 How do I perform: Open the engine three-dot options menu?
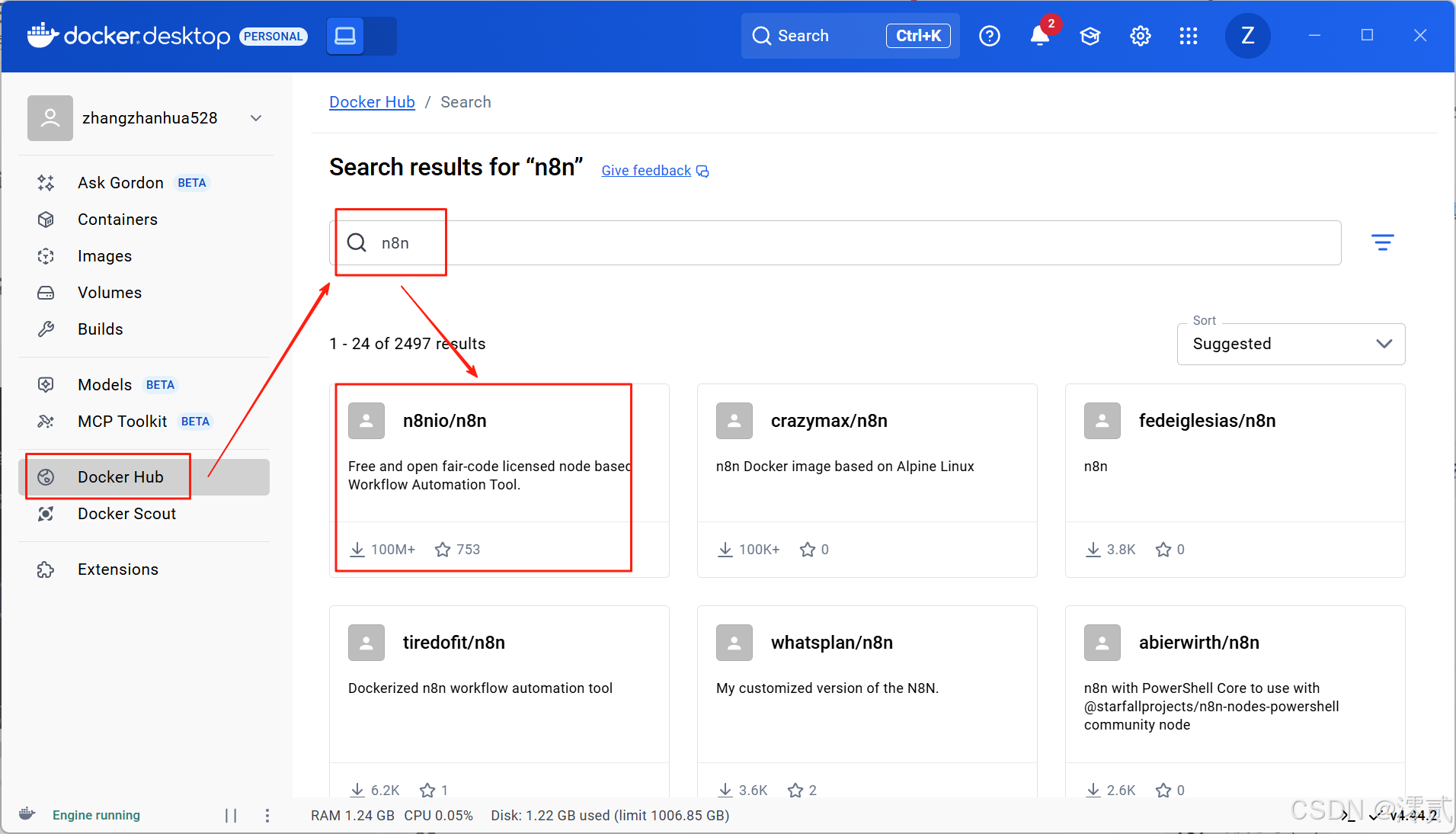[x=267, y=816]
